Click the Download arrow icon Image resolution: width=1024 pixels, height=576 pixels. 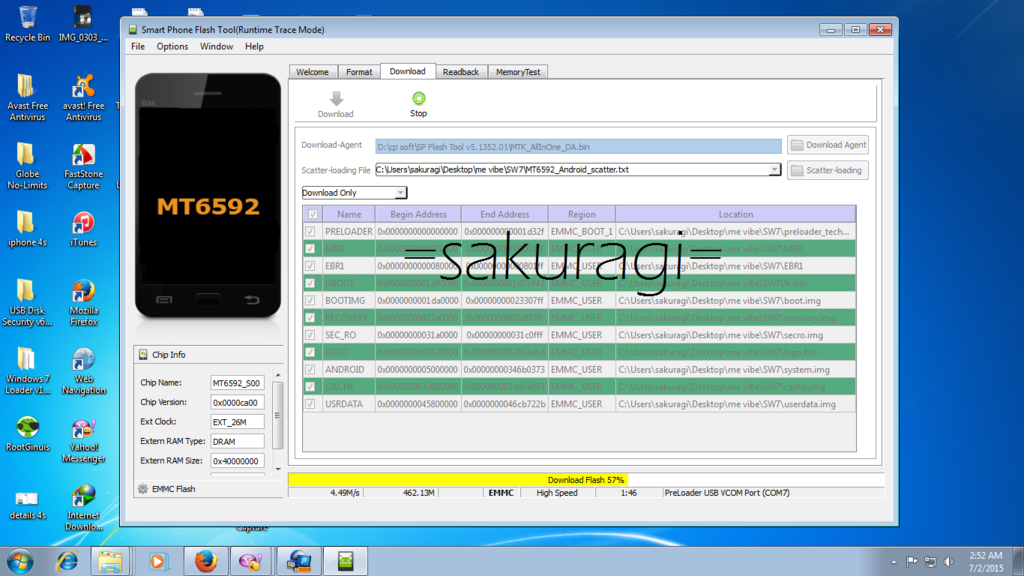[336, 99]
